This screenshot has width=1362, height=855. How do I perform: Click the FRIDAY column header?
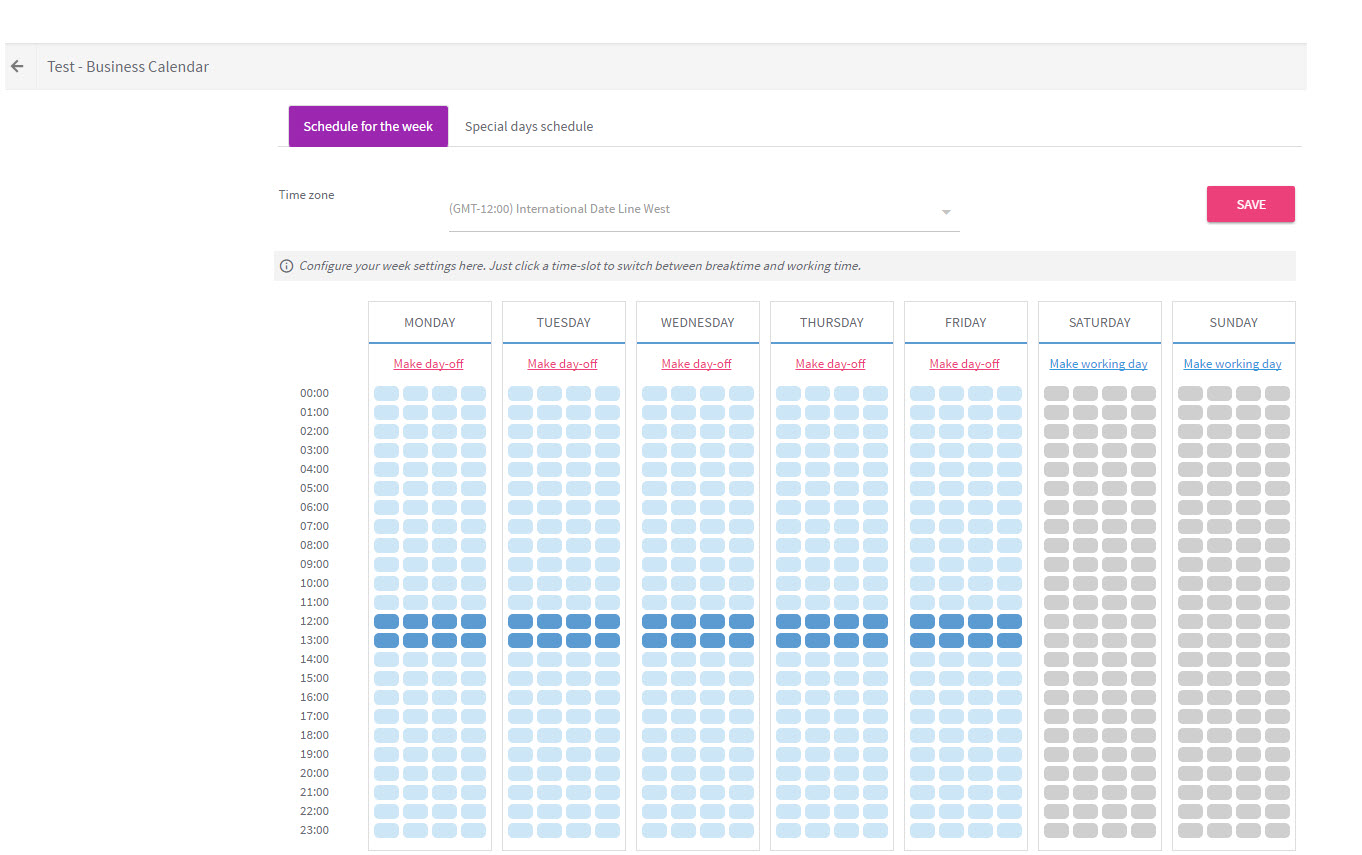coord(966,323)
